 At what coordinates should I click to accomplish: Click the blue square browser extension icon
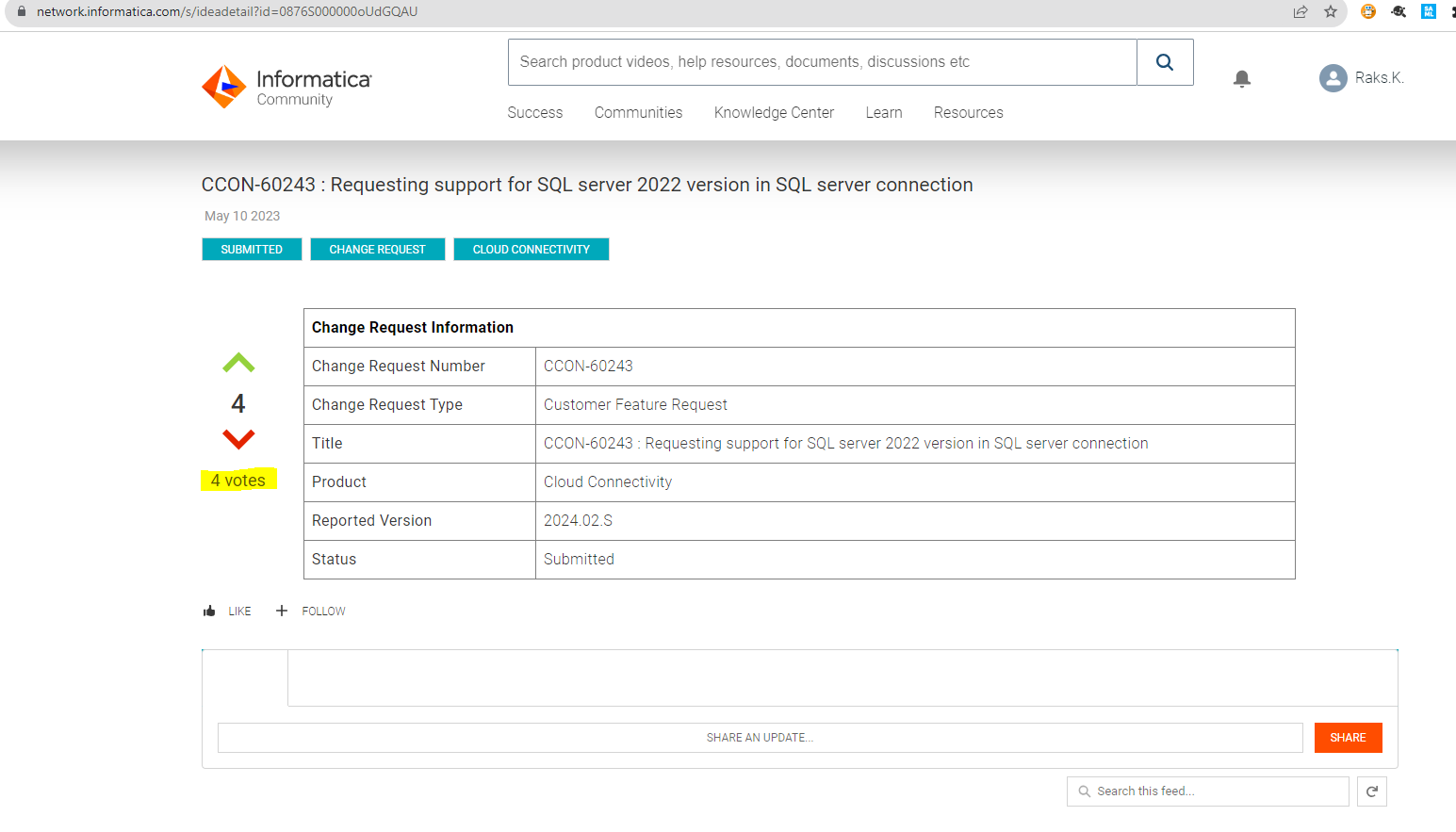click(1429, 11)
